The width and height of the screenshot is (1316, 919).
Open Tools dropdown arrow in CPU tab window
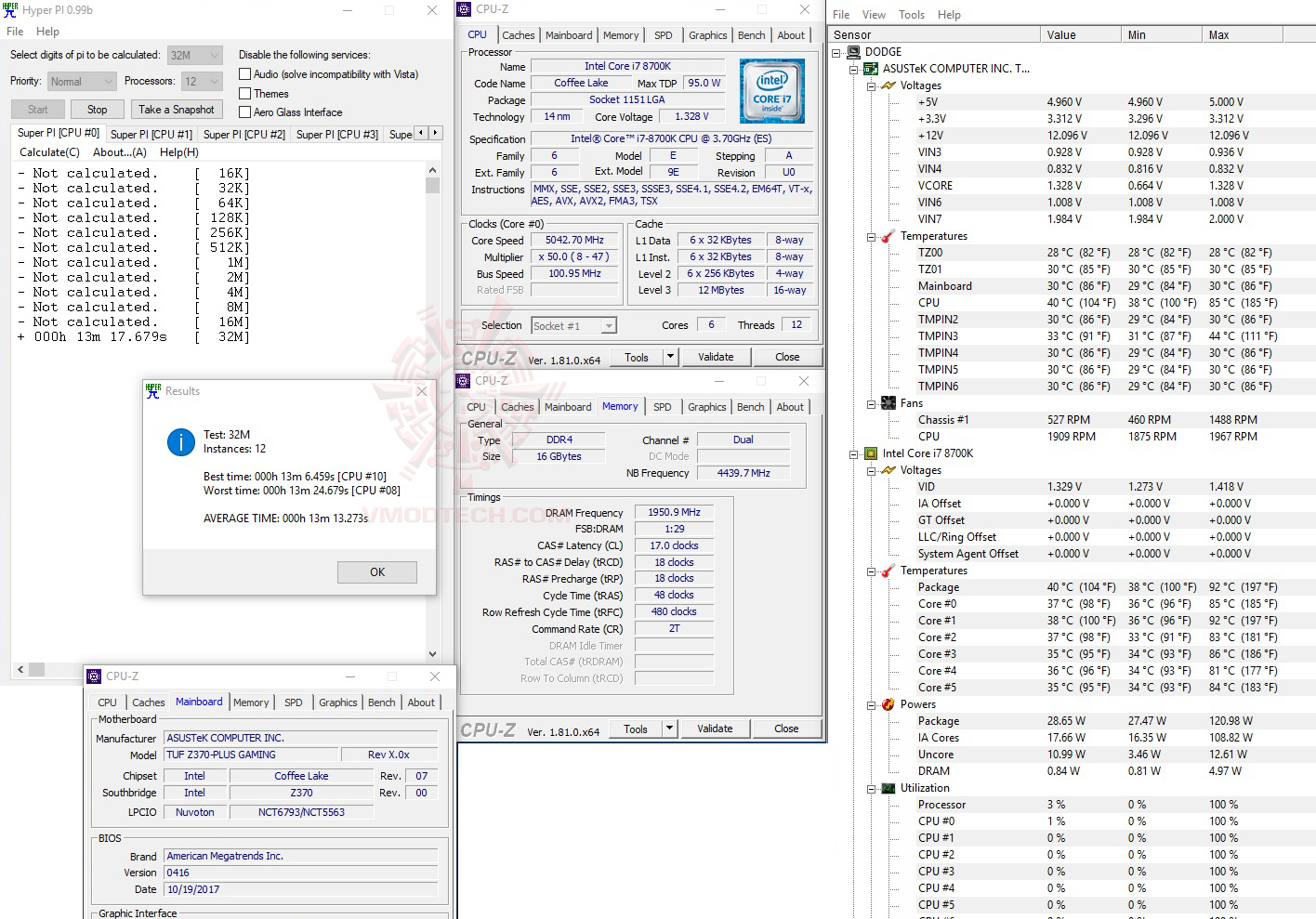pos(670,357)
